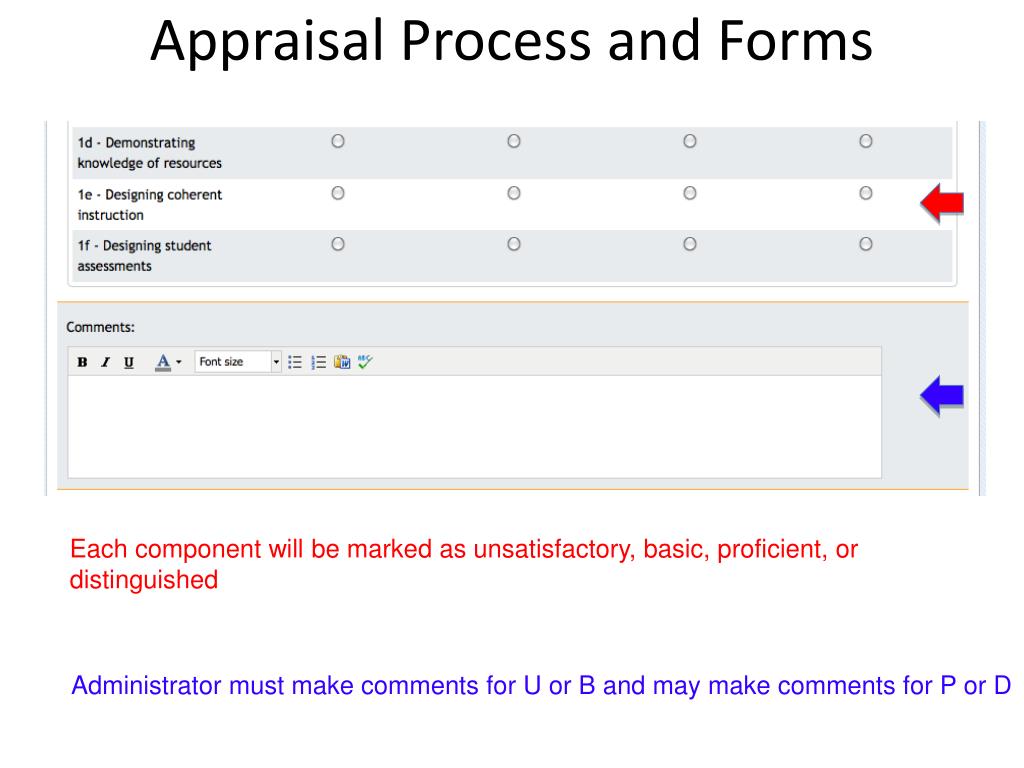Viewport: 1024px width, 768px height.
Task: Insert a numbered list
Action: pos(319,362)
